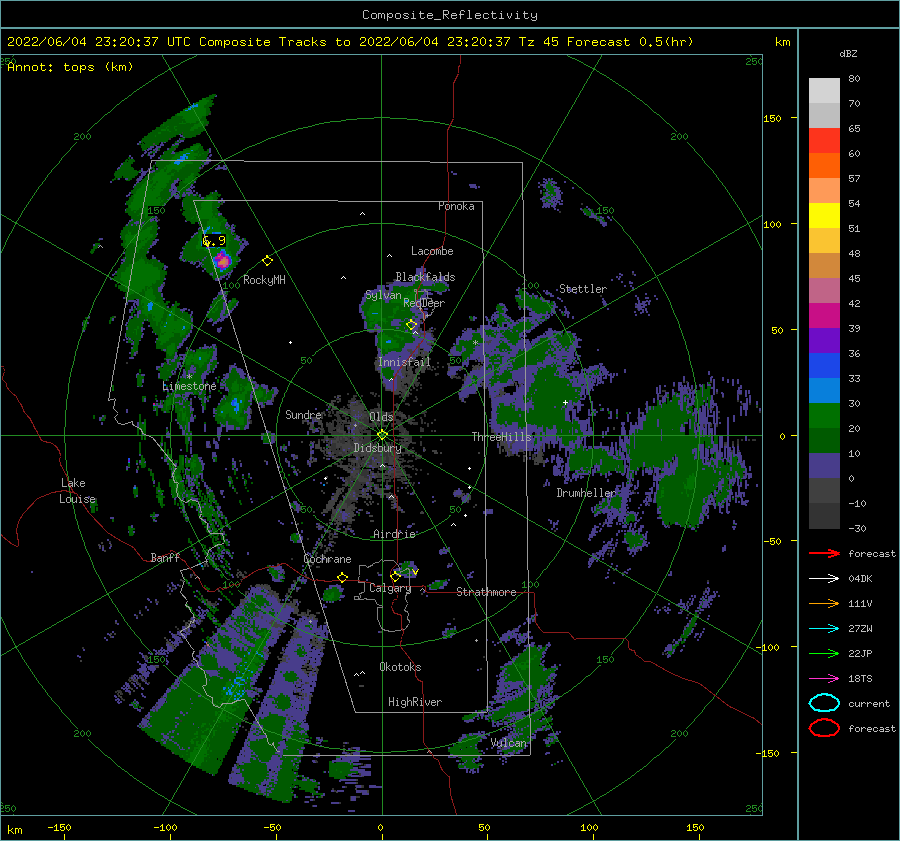Select the magenta storm core near RockyMH
Screen dimensions: 900x841
click(223, 261)
